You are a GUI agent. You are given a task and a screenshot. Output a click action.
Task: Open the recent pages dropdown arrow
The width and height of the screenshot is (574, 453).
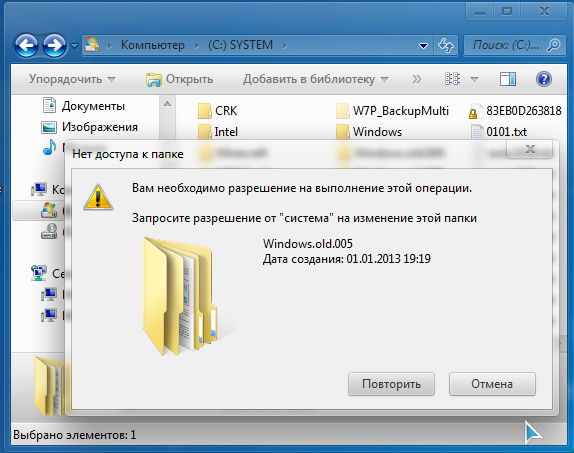tap(74, 46)
